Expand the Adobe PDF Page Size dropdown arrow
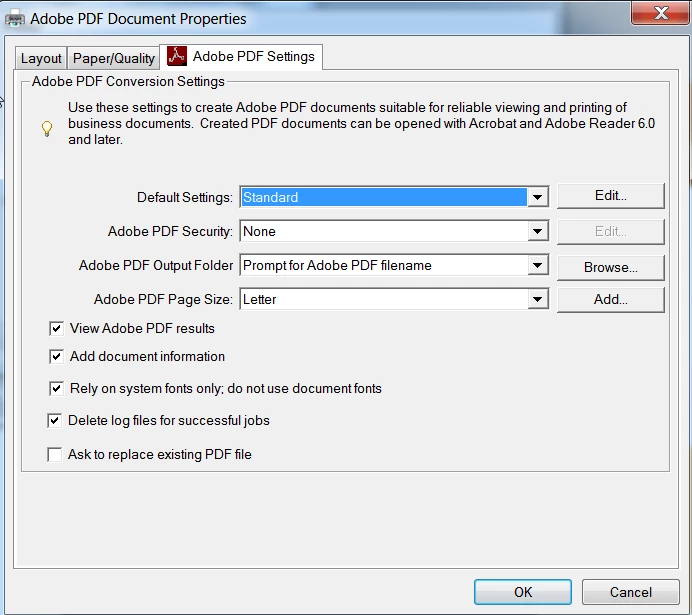The height and width of the screenshot is (615, 692). (x=538, y=300)
